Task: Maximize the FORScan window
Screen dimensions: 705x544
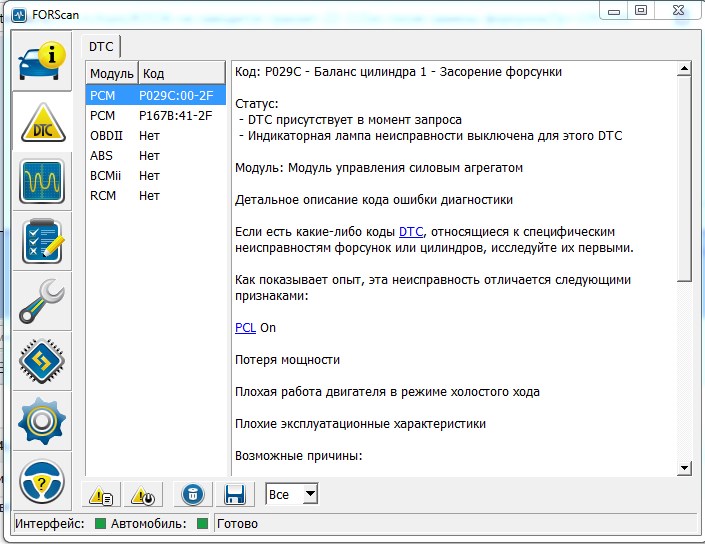Action: [641, 10]
